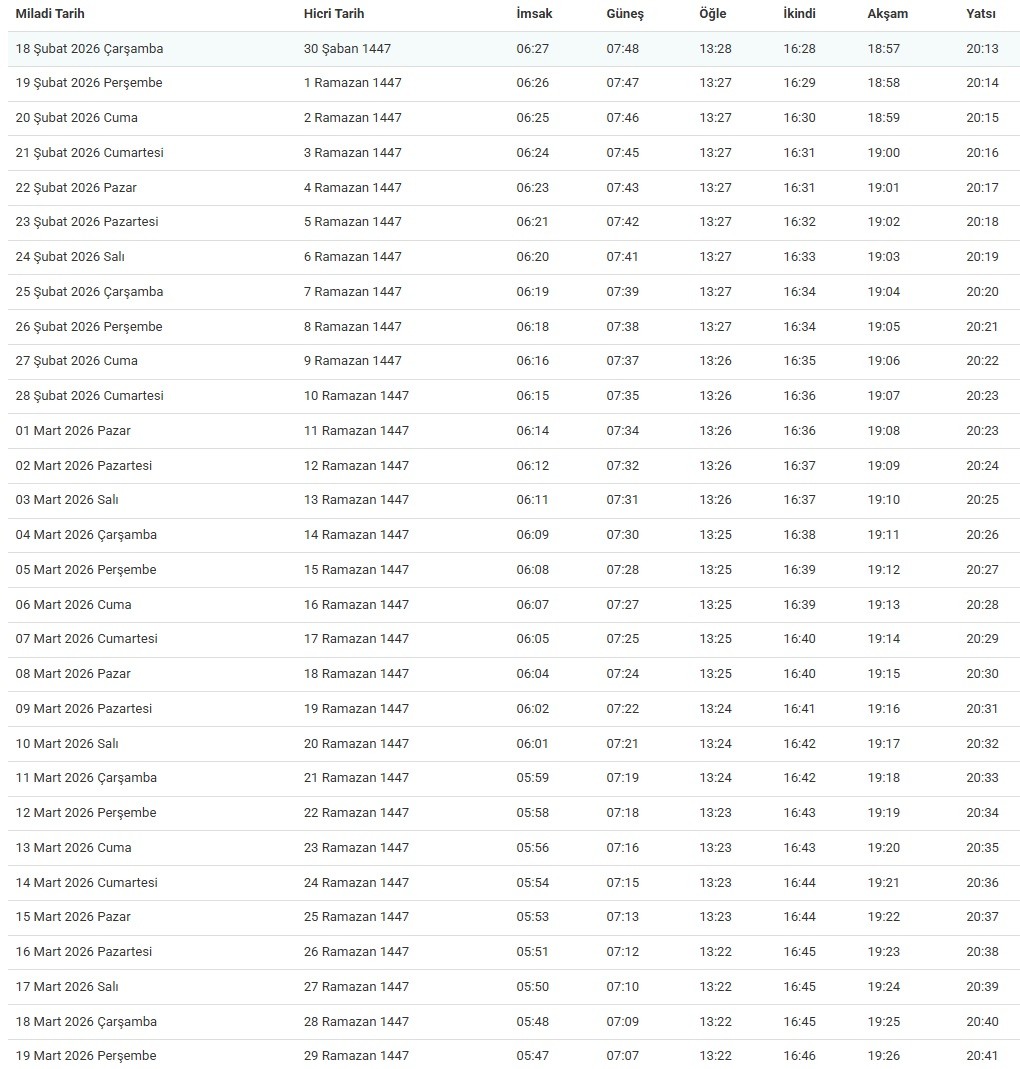Click the Öğle column header
The width and height of the screenshot is (1020, 1069).
pyautogui.click(x=713, y=14)
